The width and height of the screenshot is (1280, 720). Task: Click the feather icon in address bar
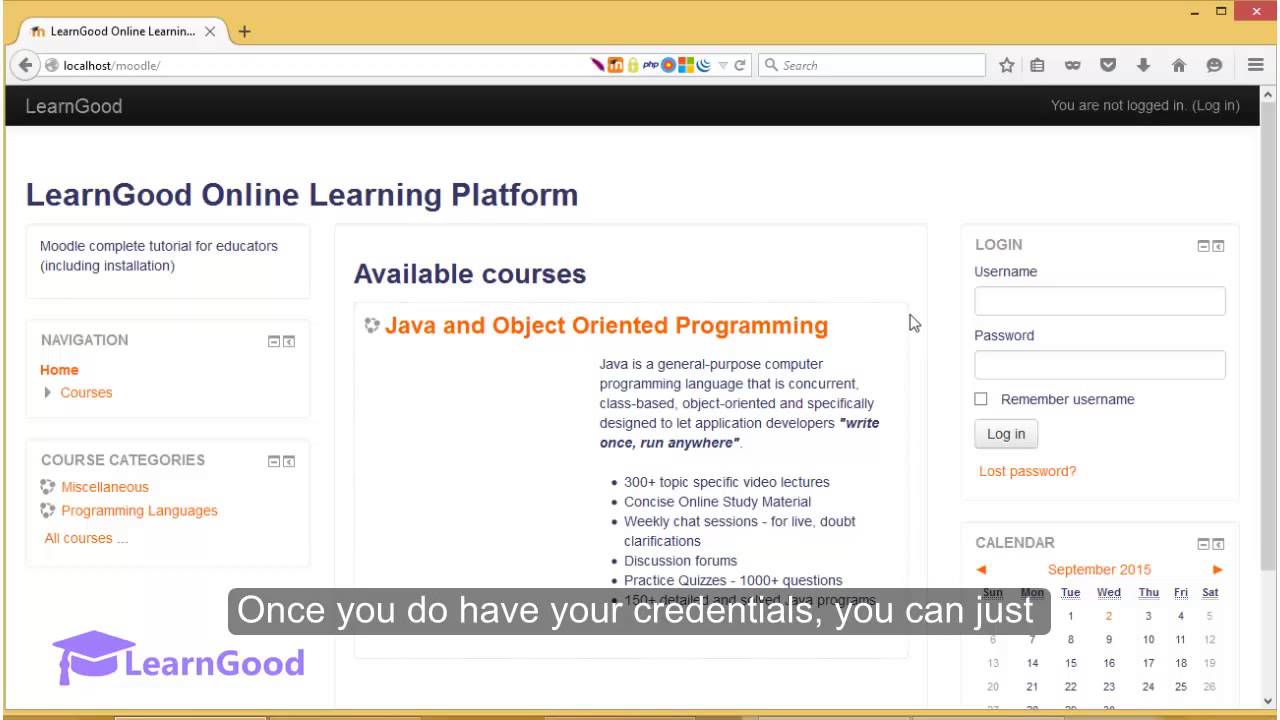click(598, 65)
